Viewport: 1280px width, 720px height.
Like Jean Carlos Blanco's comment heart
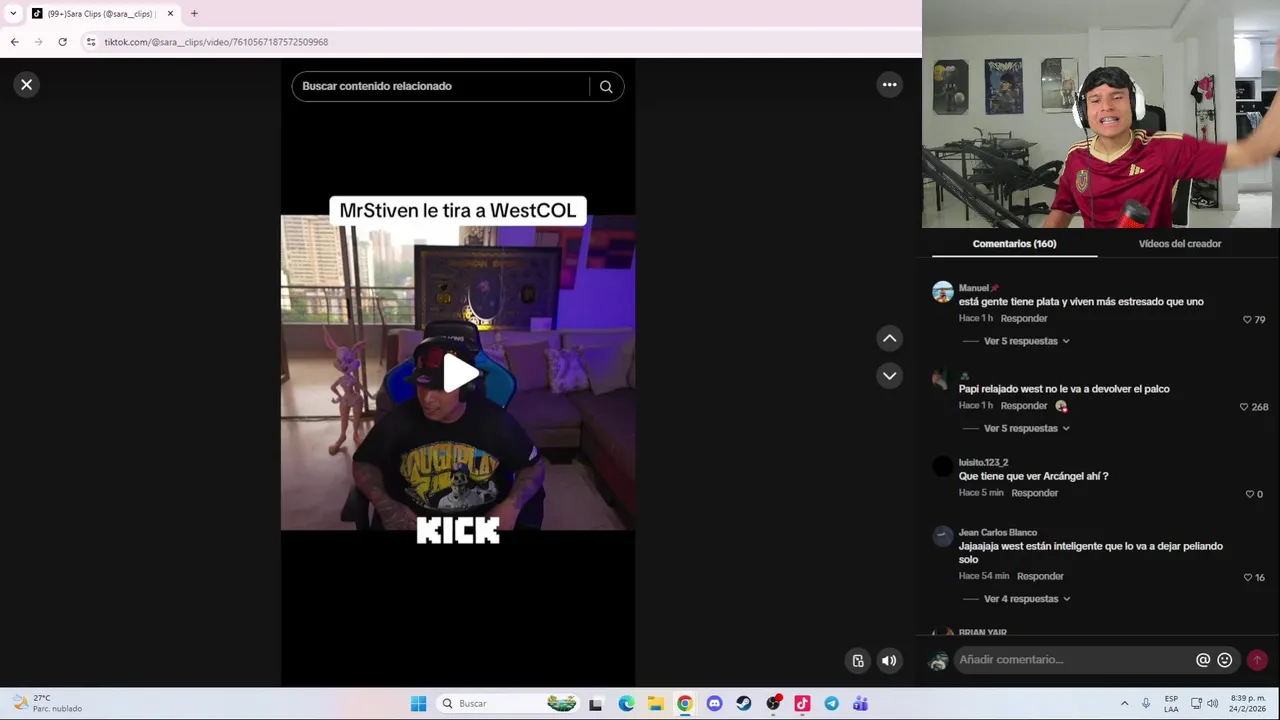pyautogui.click(x=1248, y=577)
